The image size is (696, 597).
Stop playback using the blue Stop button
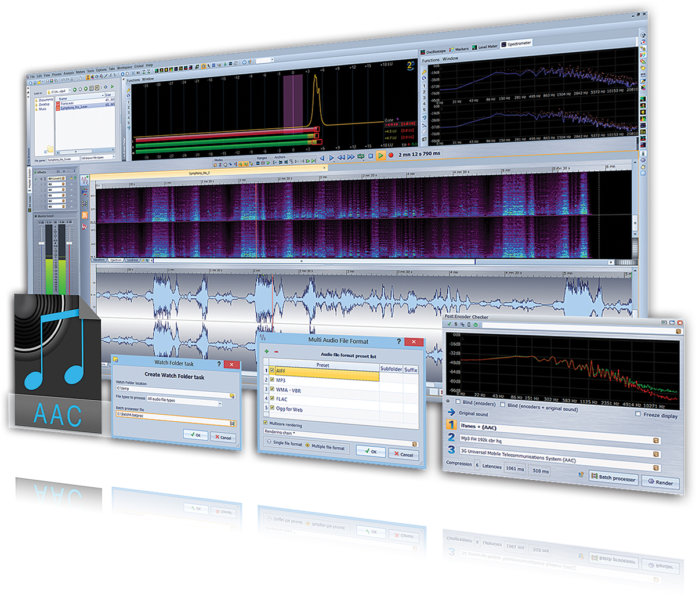[x=371, y=156]
